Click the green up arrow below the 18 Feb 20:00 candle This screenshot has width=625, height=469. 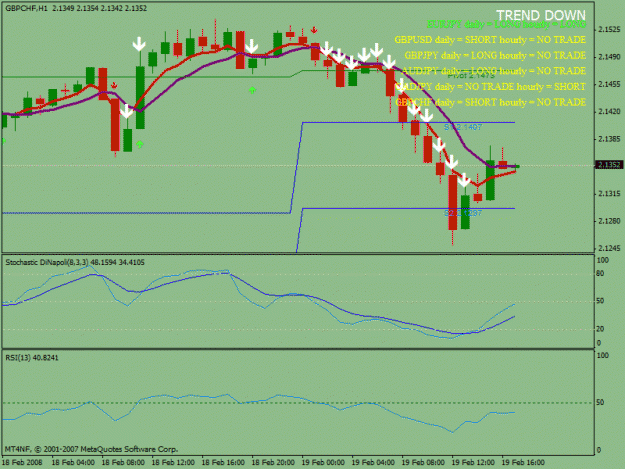coord(252,90)
